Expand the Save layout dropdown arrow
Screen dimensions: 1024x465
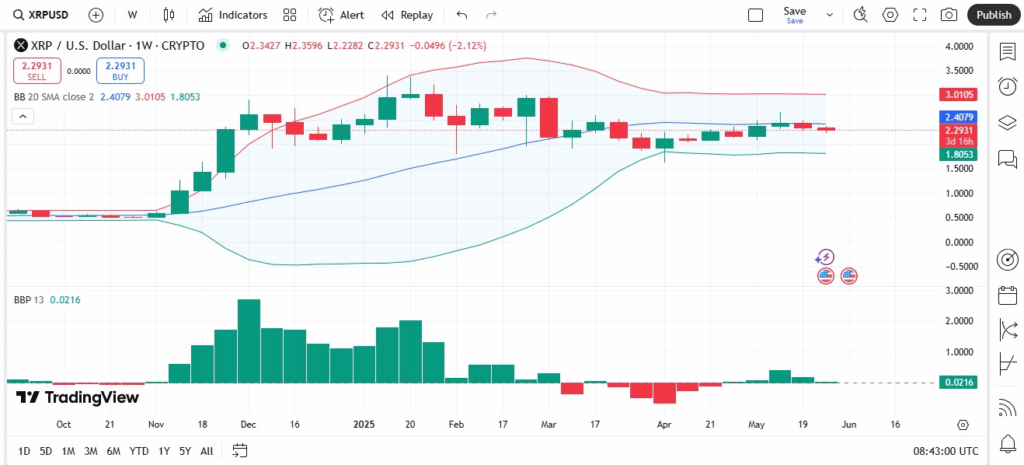[x=829, y=14]
